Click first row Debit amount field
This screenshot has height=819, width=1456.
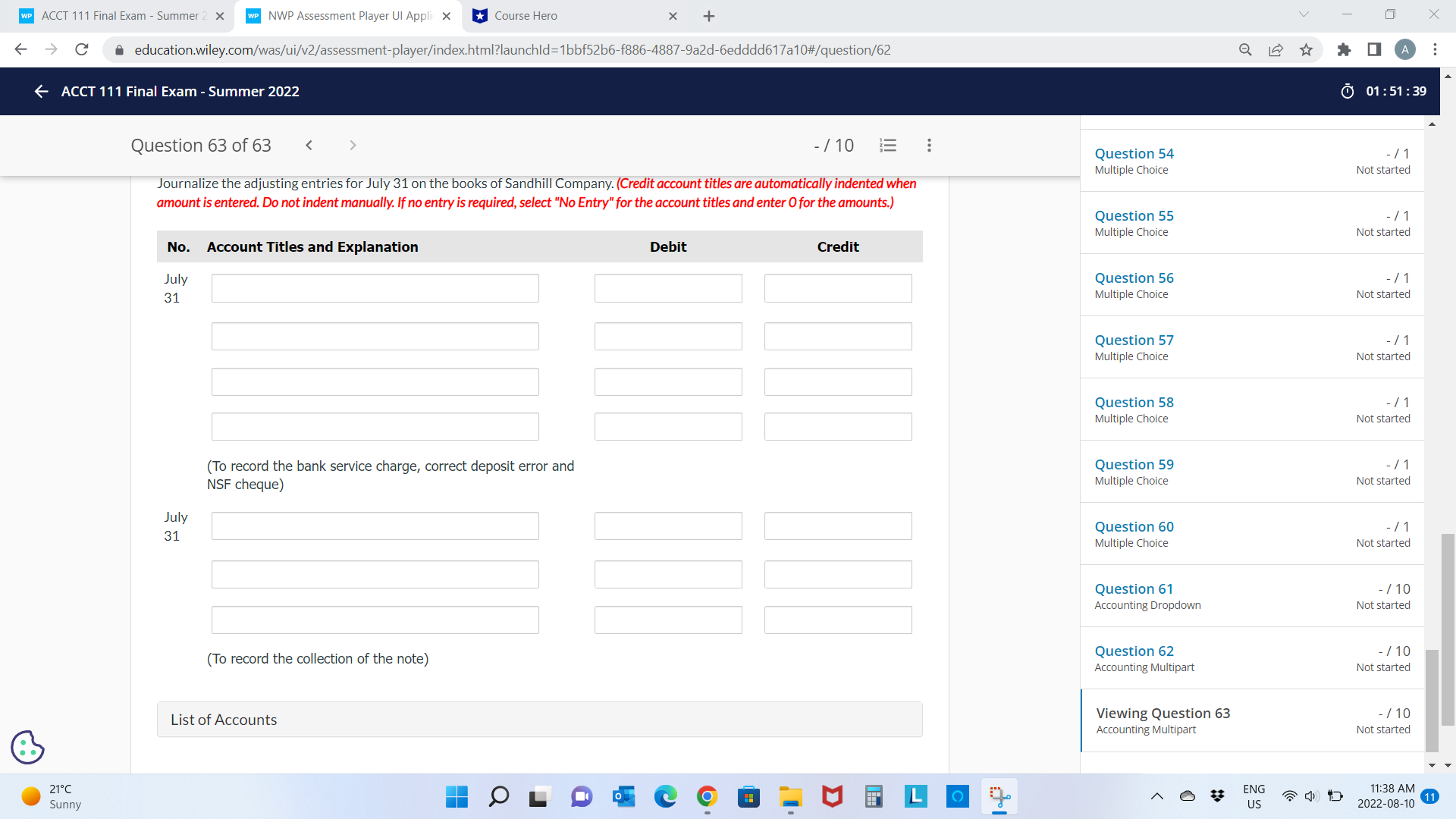click(667, 288)
